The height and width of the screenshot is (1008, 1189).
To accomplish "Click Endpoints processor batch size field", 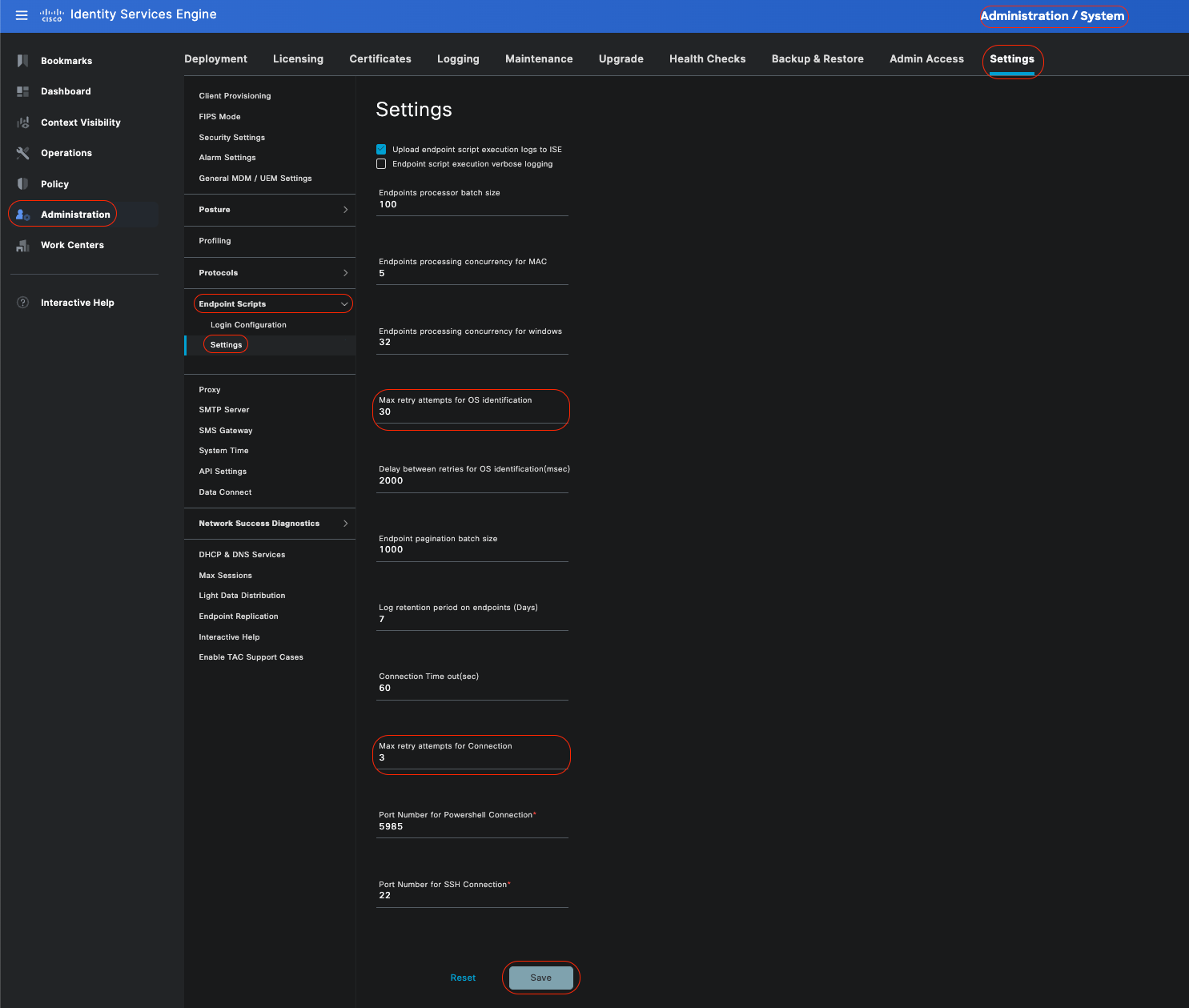I will tap(472, 204).
